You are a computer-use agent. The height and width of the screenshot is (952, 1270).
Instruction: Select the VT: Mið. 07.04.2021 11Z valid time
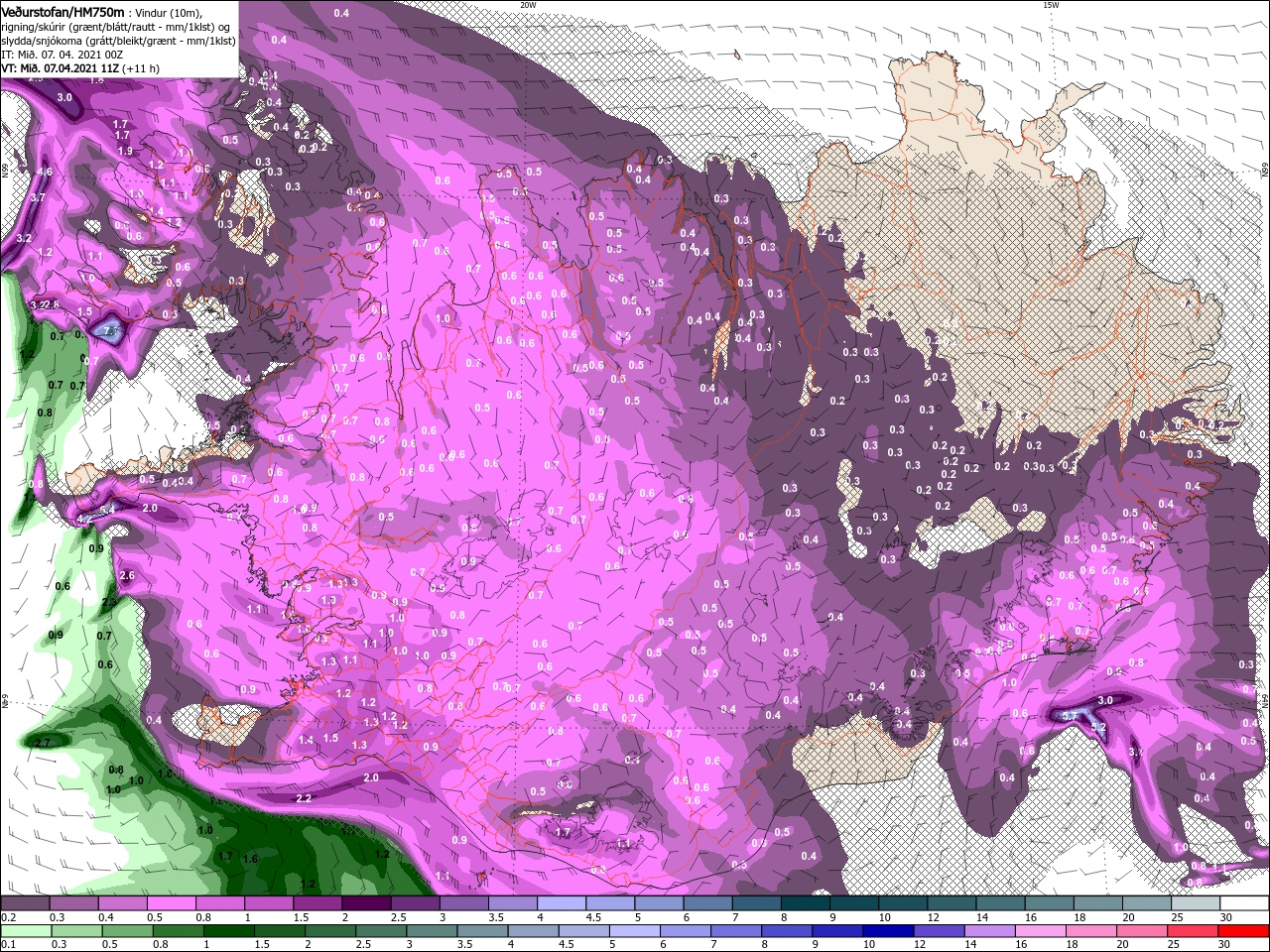(61, 68)
